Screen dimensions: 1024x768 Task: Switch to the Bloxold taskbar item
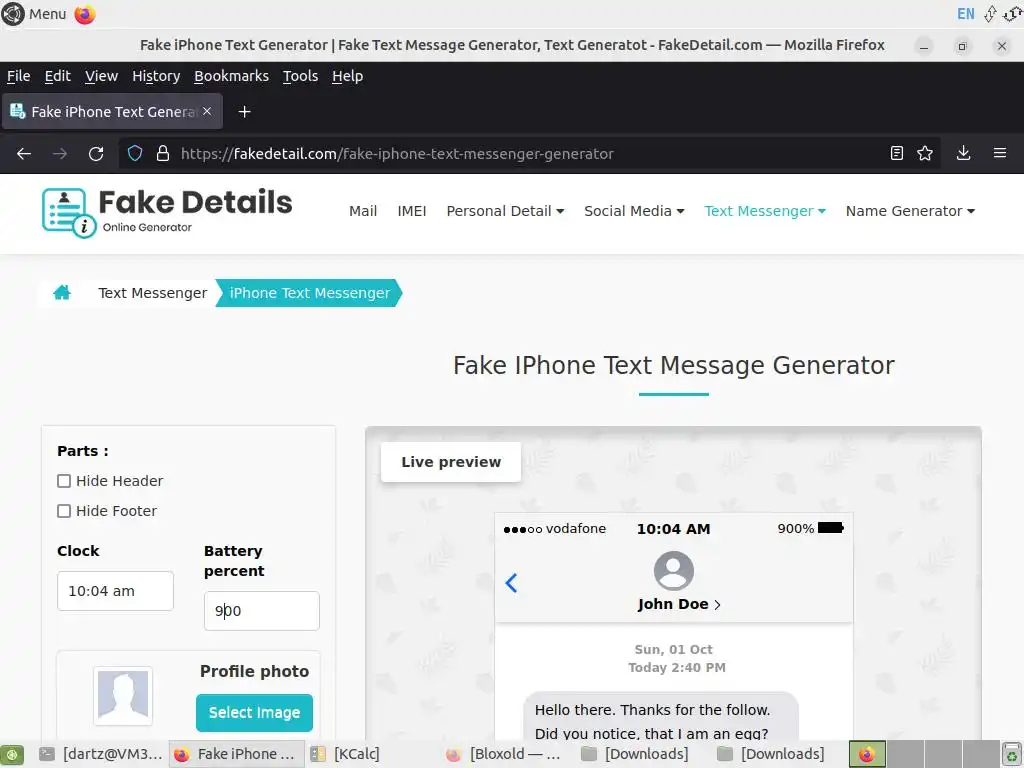pos(504,754)
